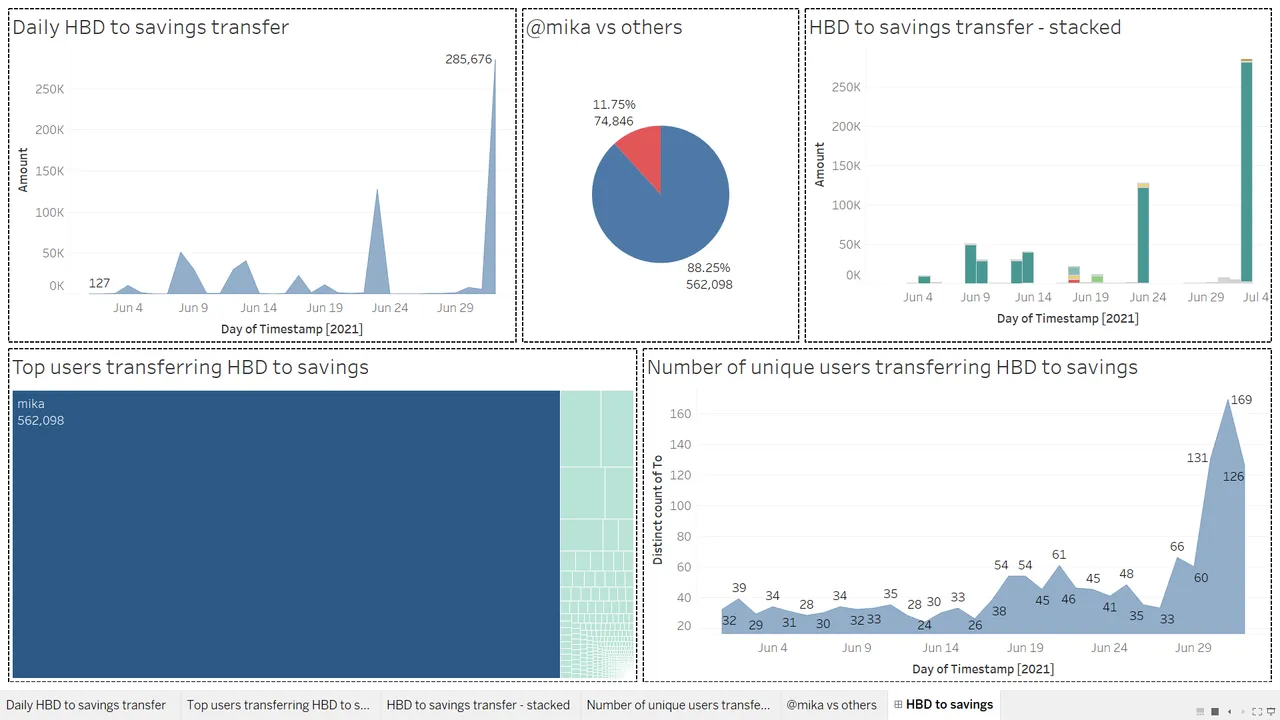Click the 250K tick in Daily transfer chart
The width and height of the screenshot is (1280, 720).
(x=49, y=89)
